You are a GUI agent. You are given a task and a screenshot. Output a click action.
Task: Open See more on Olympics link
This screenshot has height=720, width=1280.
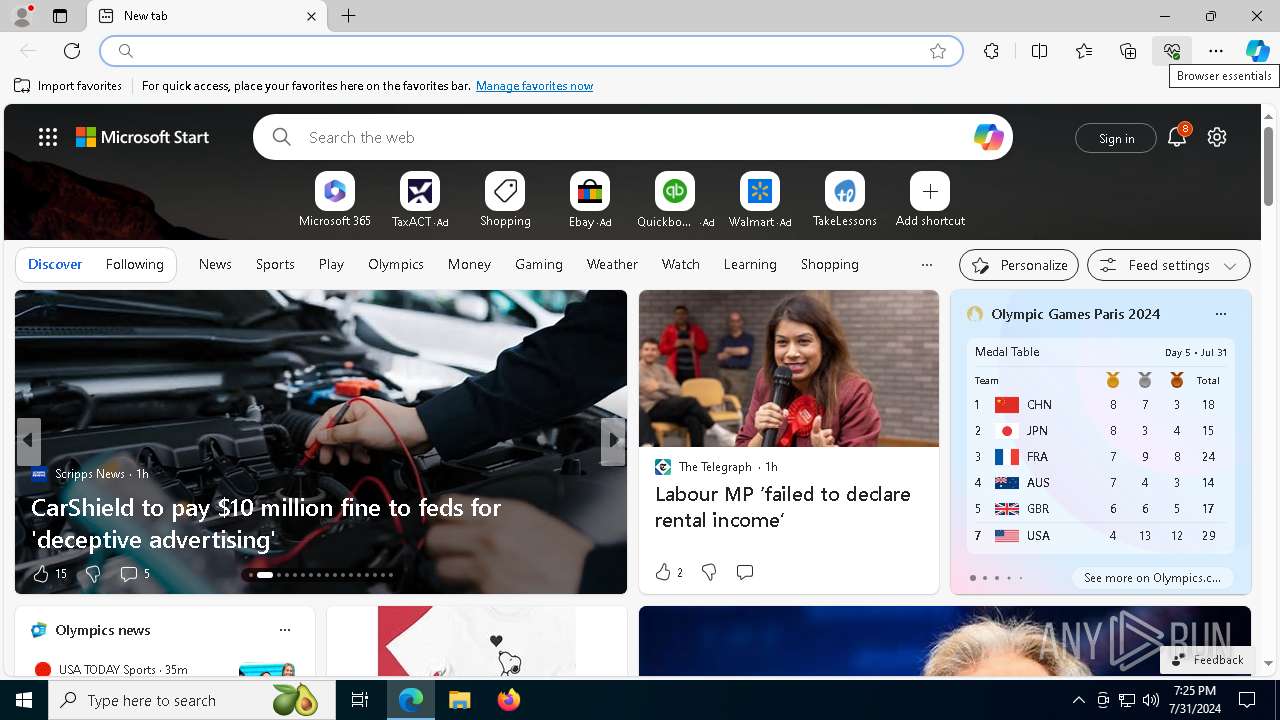[1152, 578]
